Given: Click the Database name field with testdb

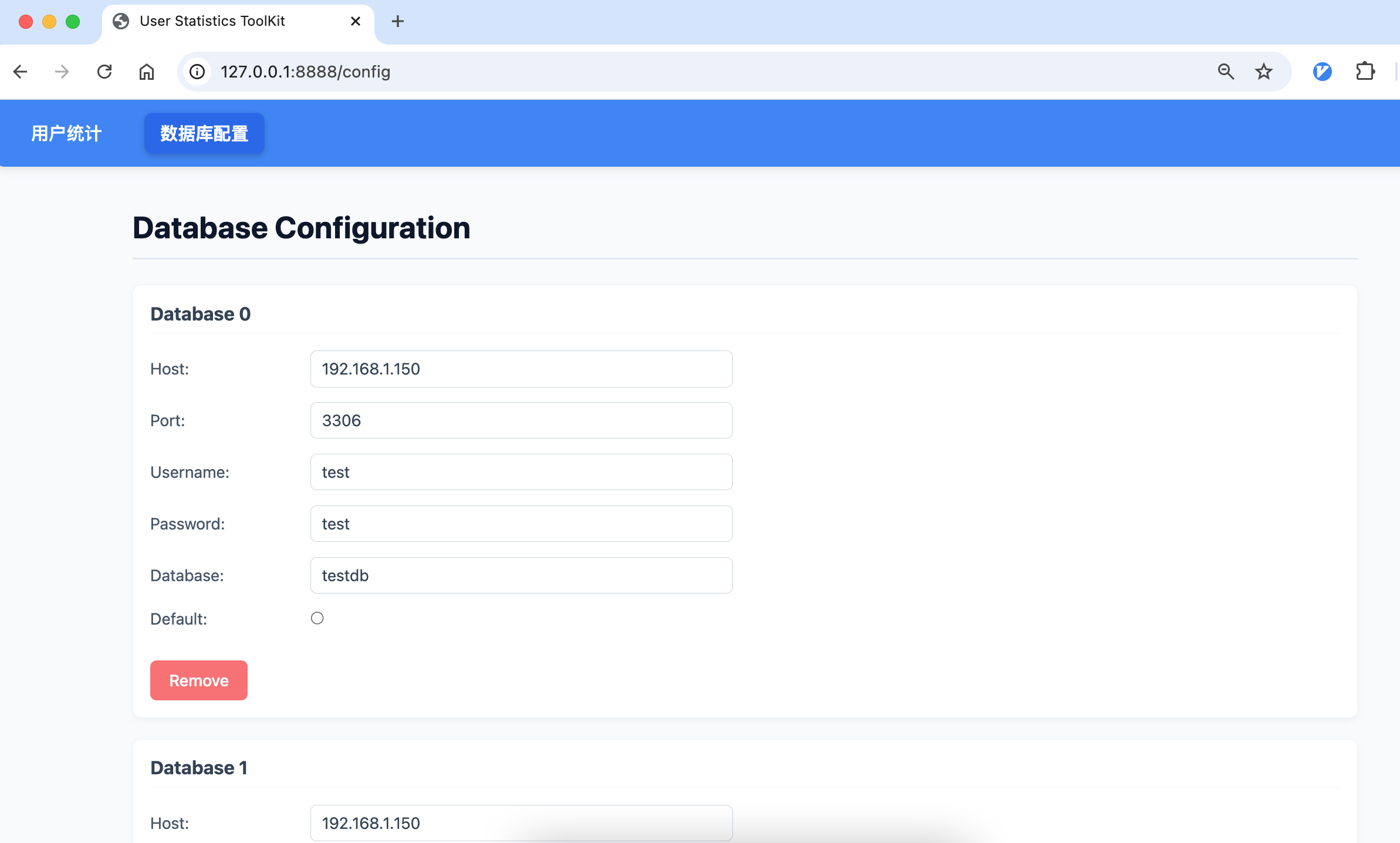Looking at the screenshot, I should click(x=521, y=576).
